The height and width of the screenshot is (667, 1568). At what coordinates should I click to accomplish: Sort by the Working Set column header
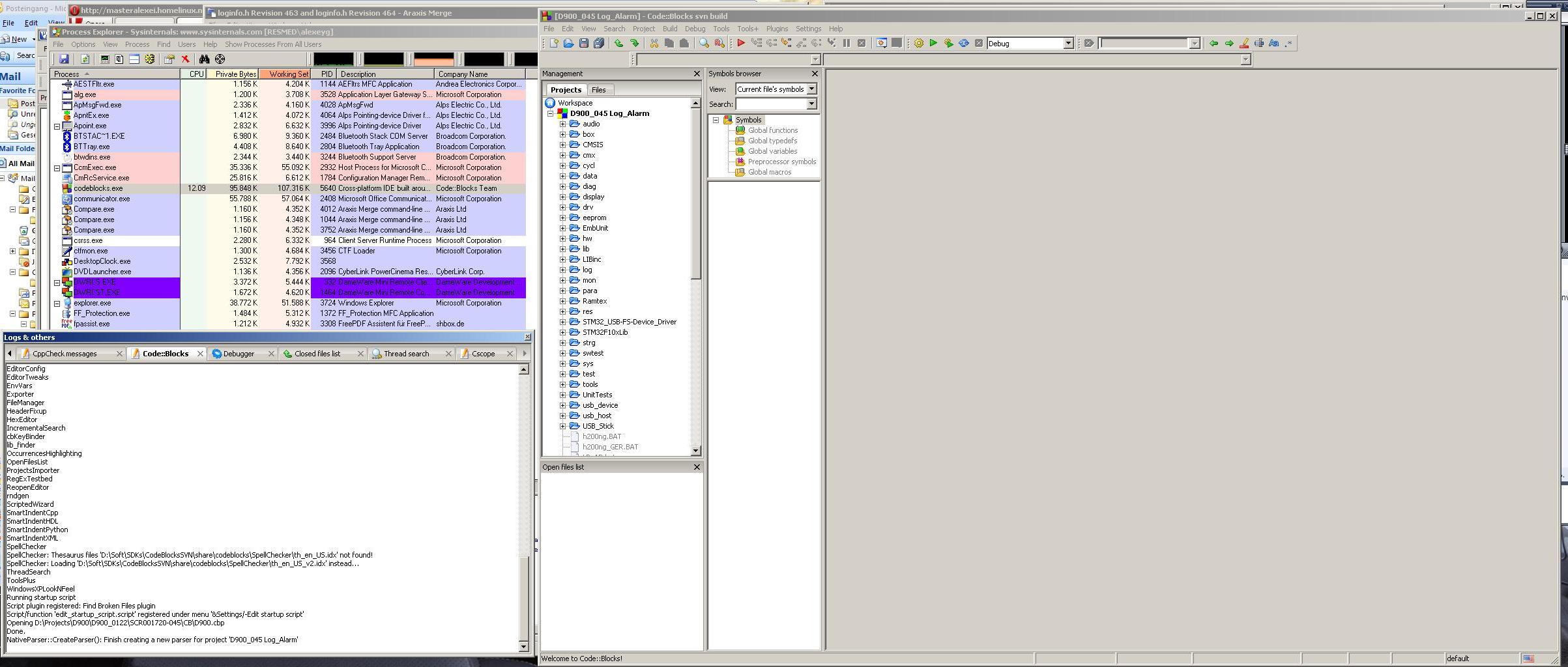pyautogui.click(x=285, y=74)
